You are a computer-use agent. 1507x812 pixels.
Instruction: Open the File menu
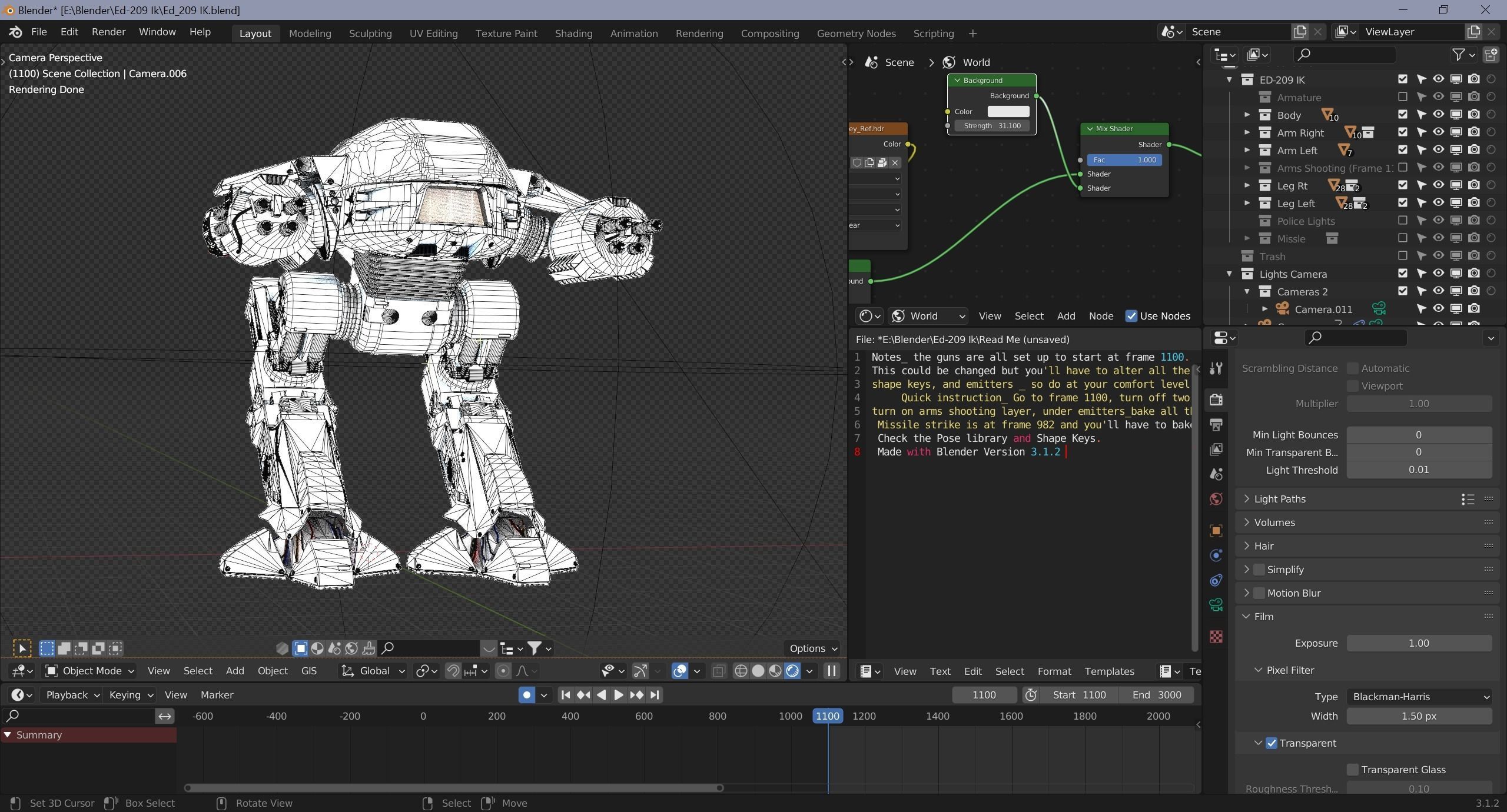pos(39,32)
